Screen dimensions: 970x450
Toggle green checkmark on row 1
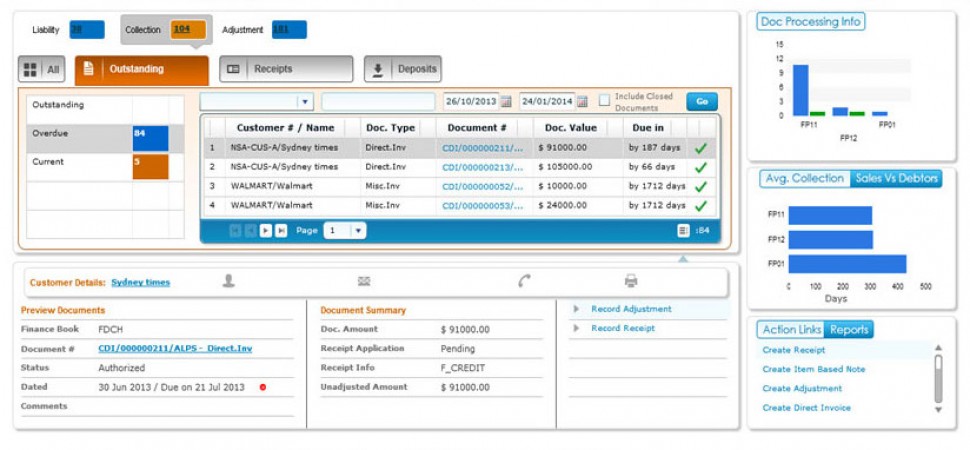pos(700,148)
